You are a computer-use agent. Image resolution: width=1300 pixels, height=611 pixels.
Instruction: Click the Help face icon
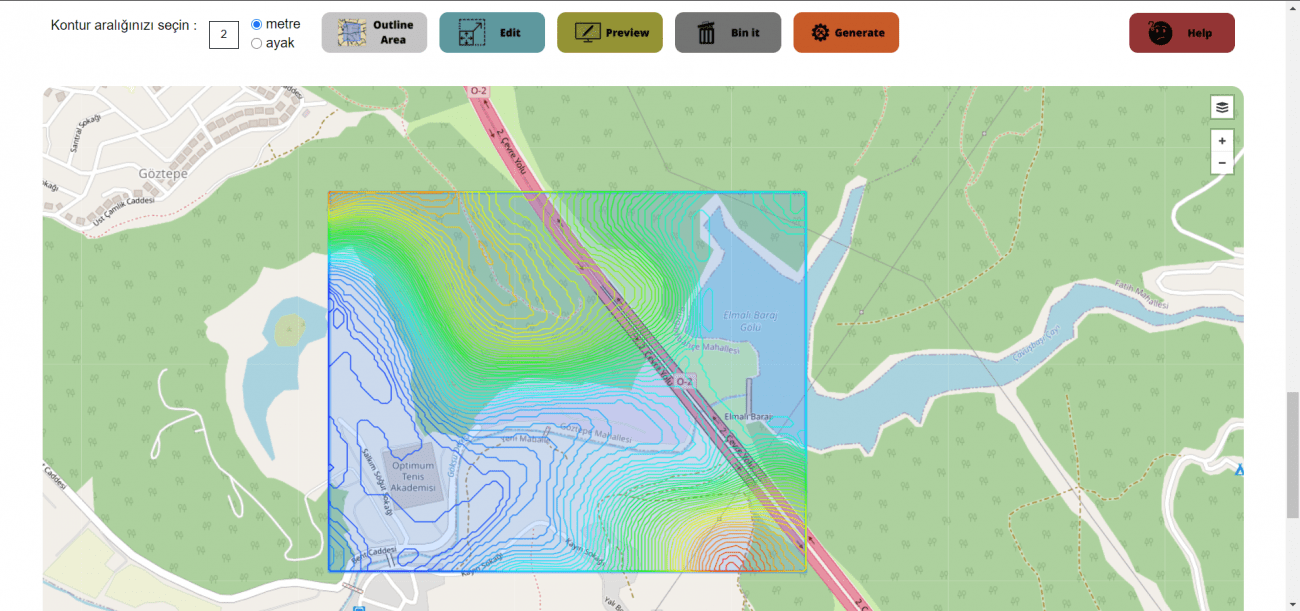(x=1160, y=33)
